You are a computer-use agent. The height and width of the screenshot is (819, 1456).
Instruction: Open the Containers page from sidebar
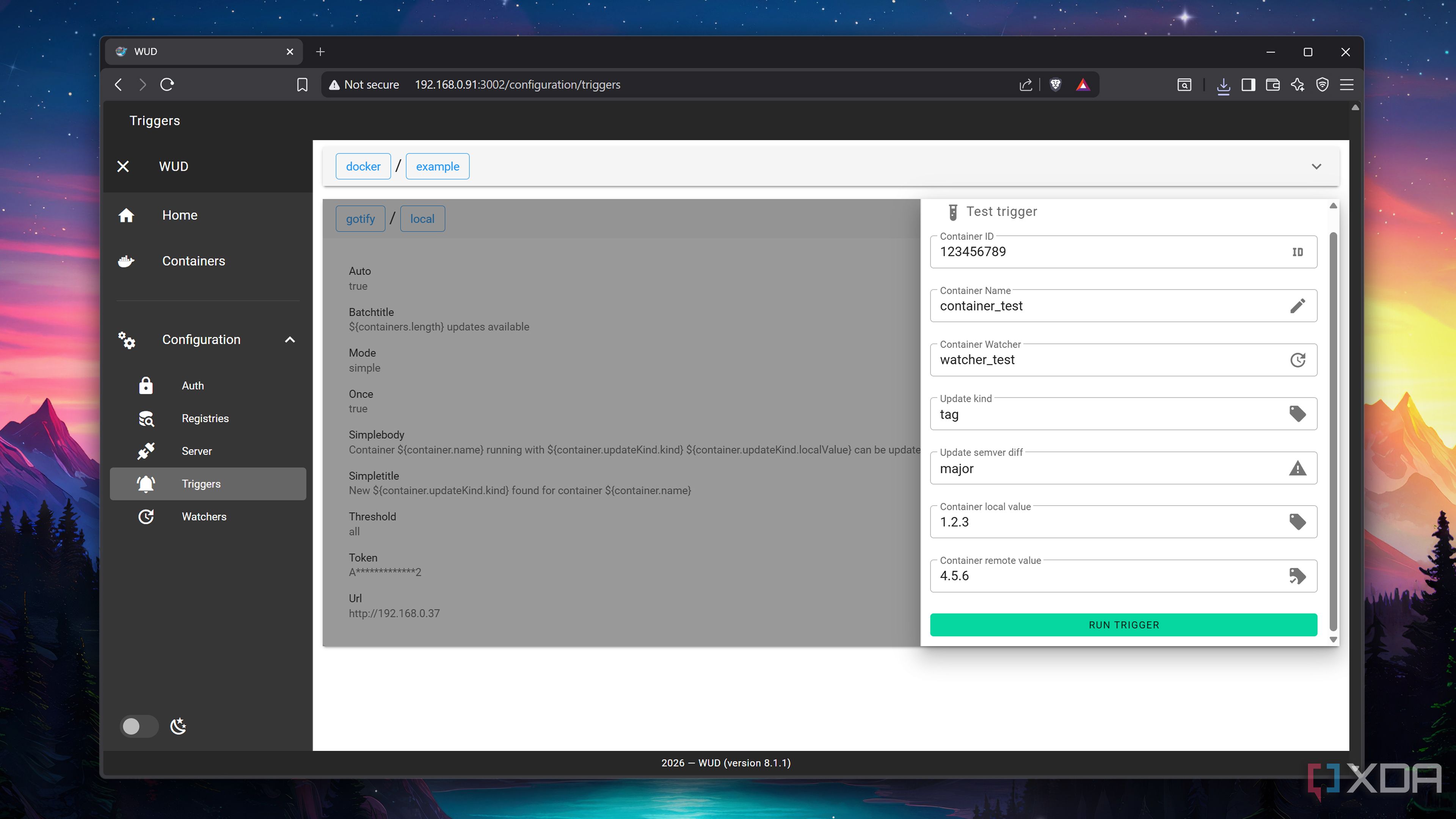pos(193,260)
